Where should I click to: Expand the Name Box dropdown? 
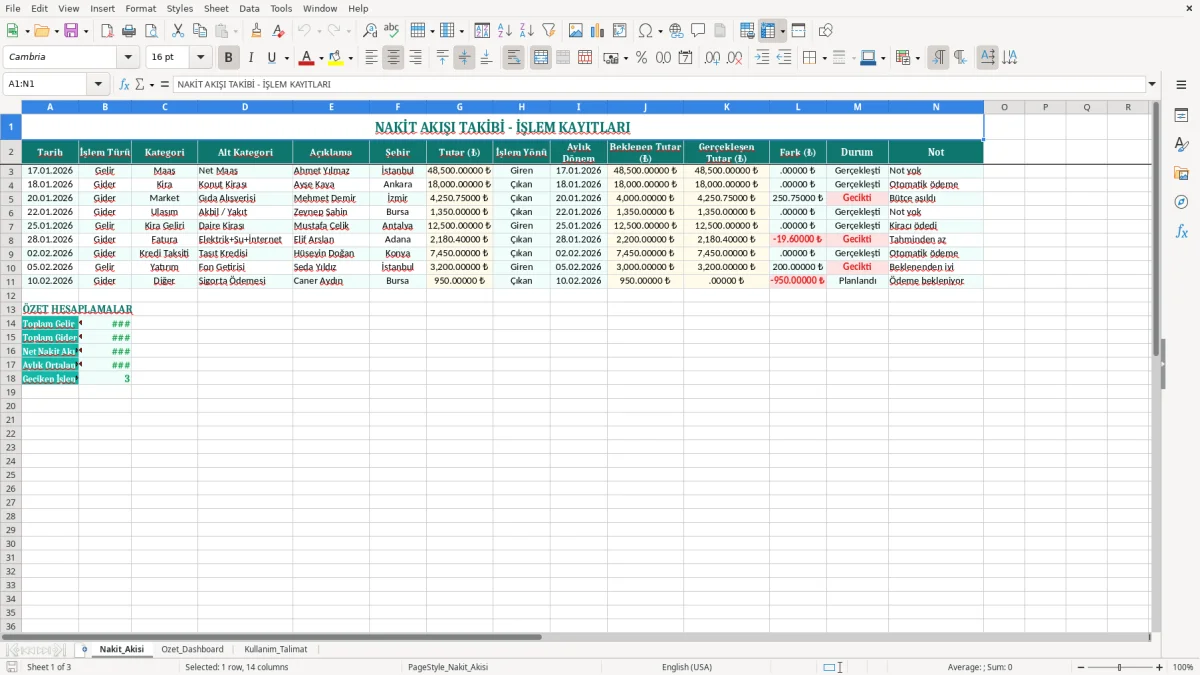tap(98, 84)
